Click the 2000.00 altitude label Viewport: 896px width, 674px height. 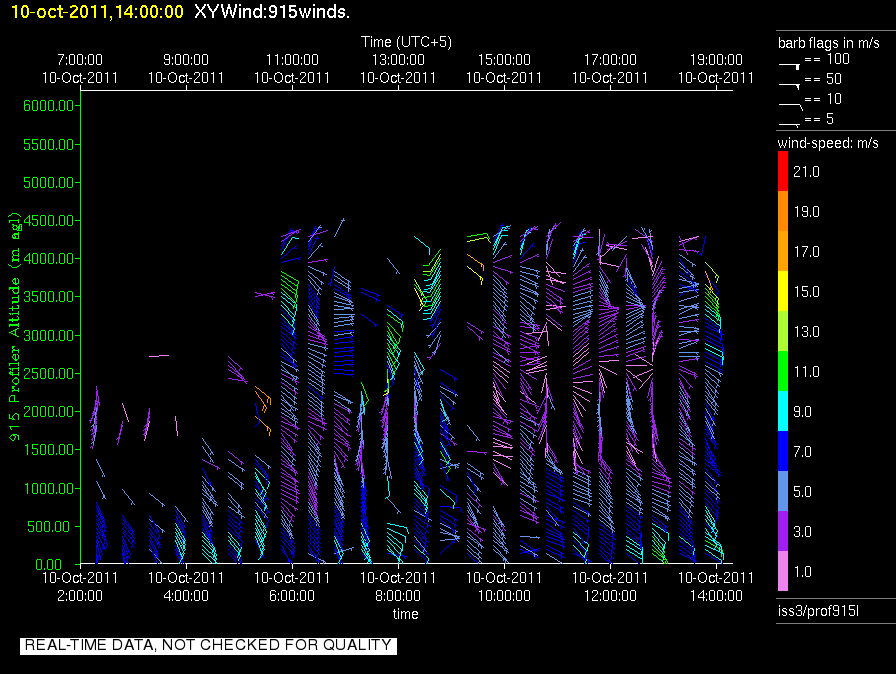[x=49, y=412]
